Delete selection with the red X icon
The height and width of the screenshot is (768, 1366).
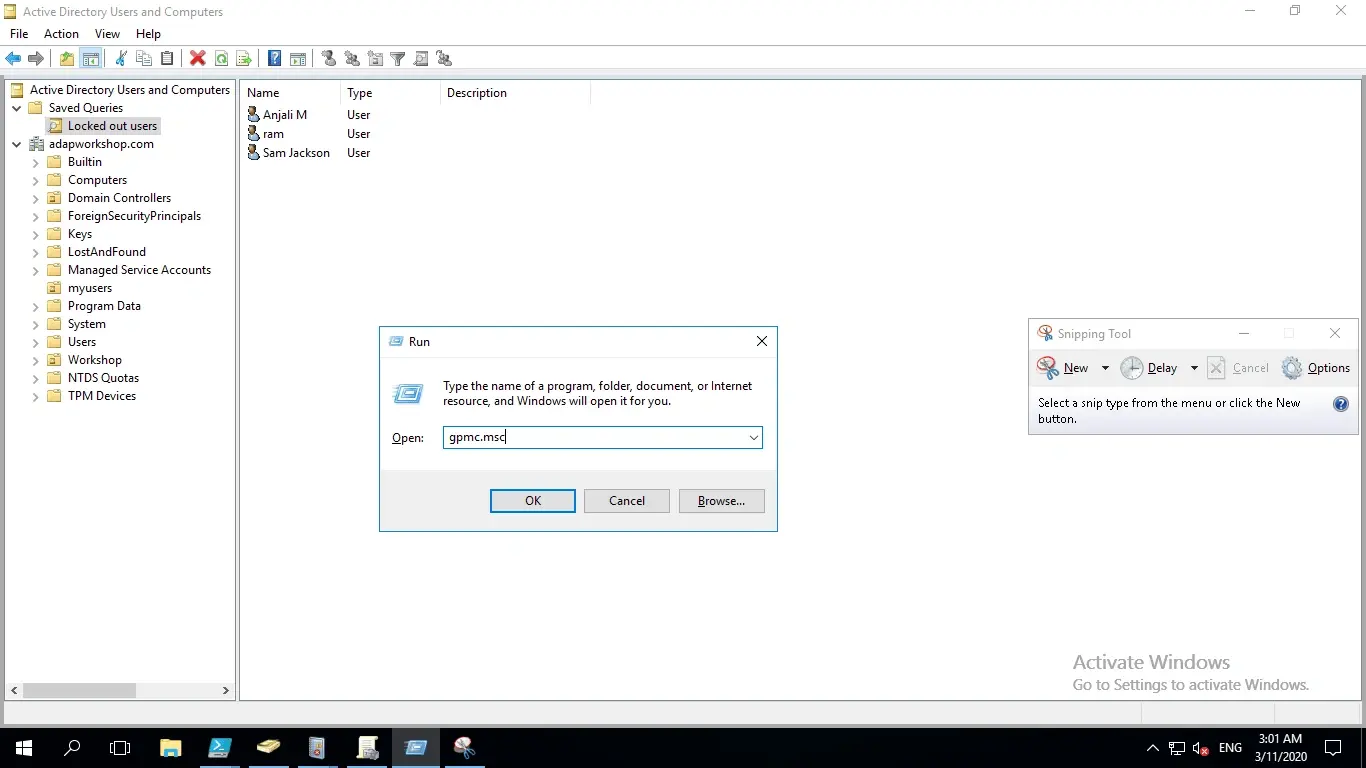[x=198, y=59]
